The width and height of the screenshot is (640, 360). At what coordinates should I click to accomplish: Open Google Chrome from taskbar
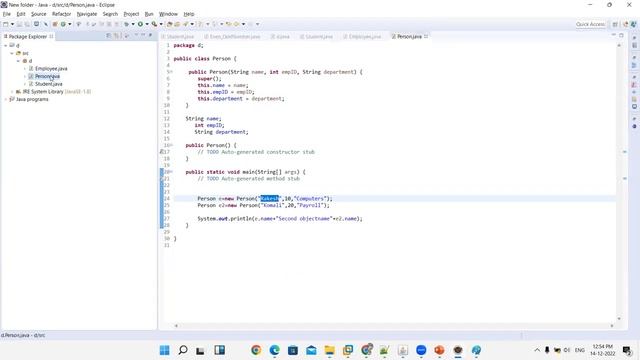(256, 350)
